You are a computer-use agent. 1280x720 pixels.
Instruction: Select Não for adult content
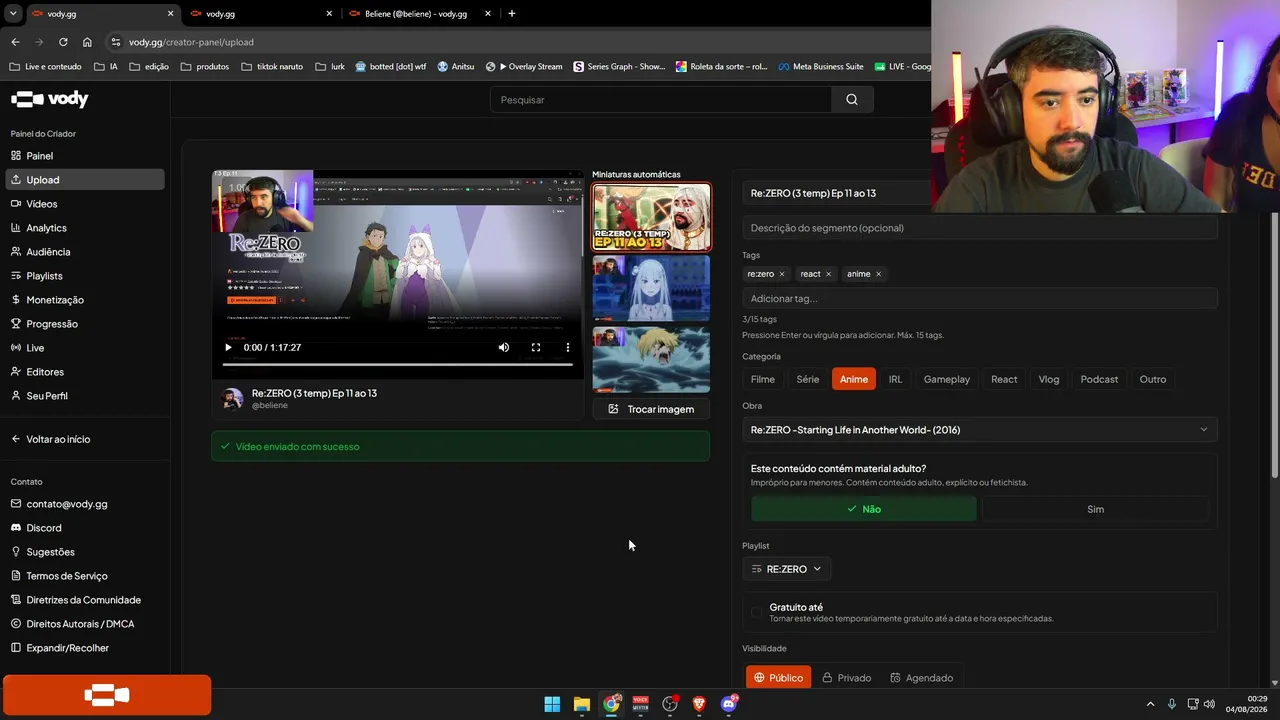click(864, 509)
